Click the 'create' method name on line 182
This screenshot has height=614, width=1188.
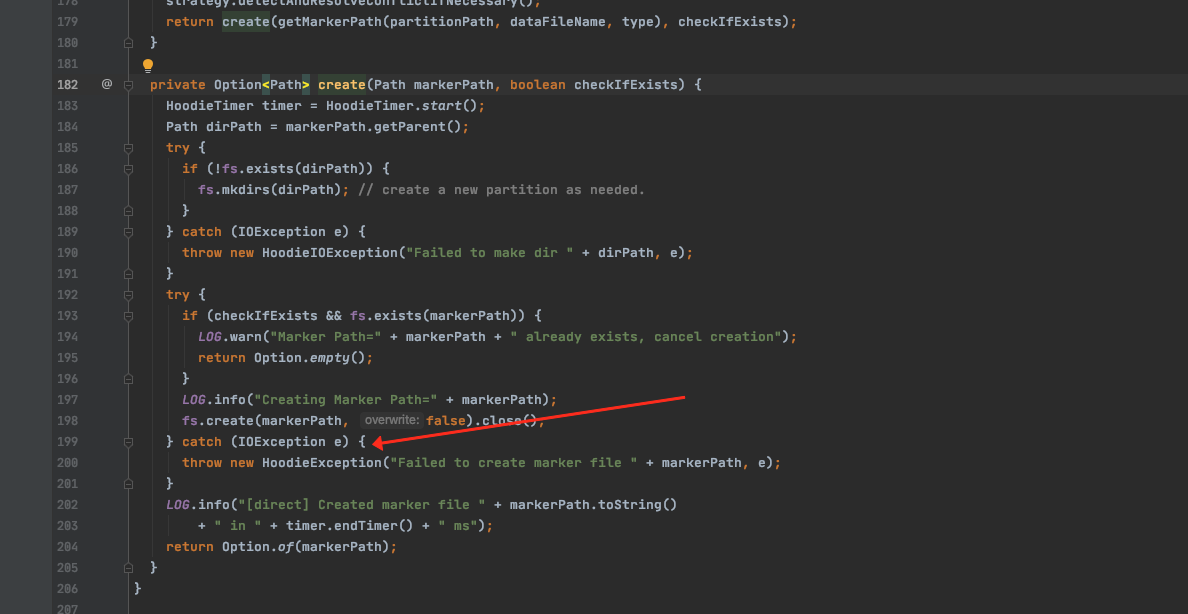[x=342, y=84]
